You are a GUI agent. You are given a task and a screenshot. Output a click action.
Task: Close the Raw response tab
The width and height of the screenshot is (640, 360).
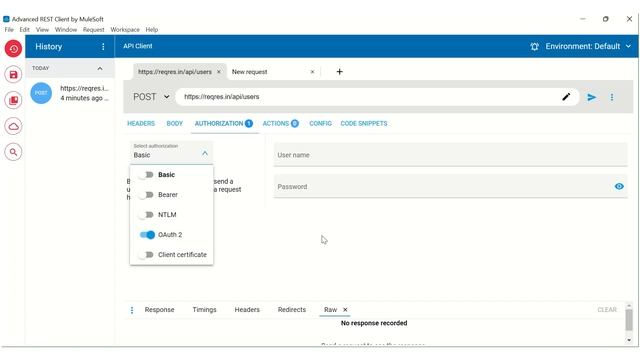(x=345, y=310)
